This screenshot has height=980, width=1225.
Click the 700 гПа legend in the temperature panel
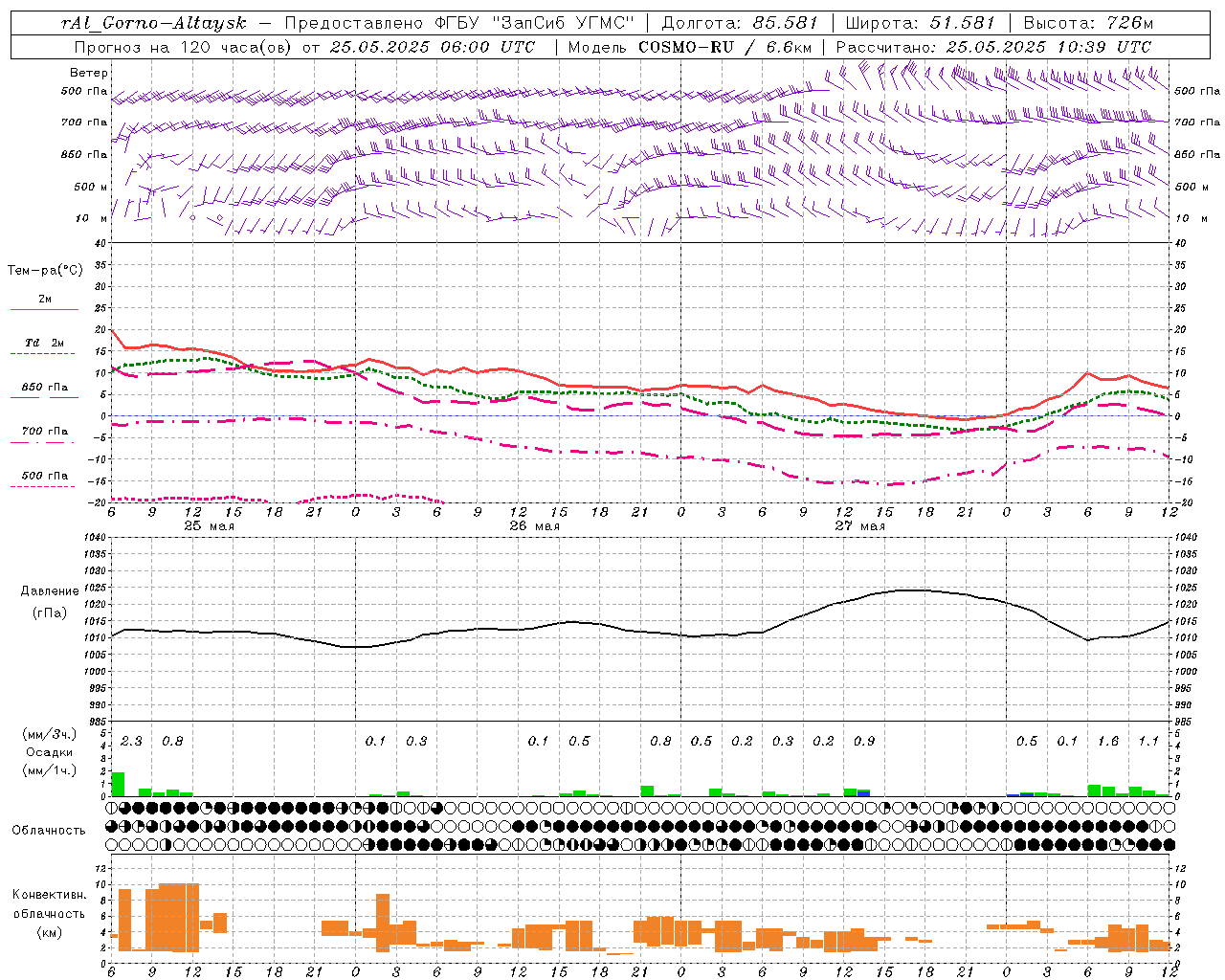[45, 432]
